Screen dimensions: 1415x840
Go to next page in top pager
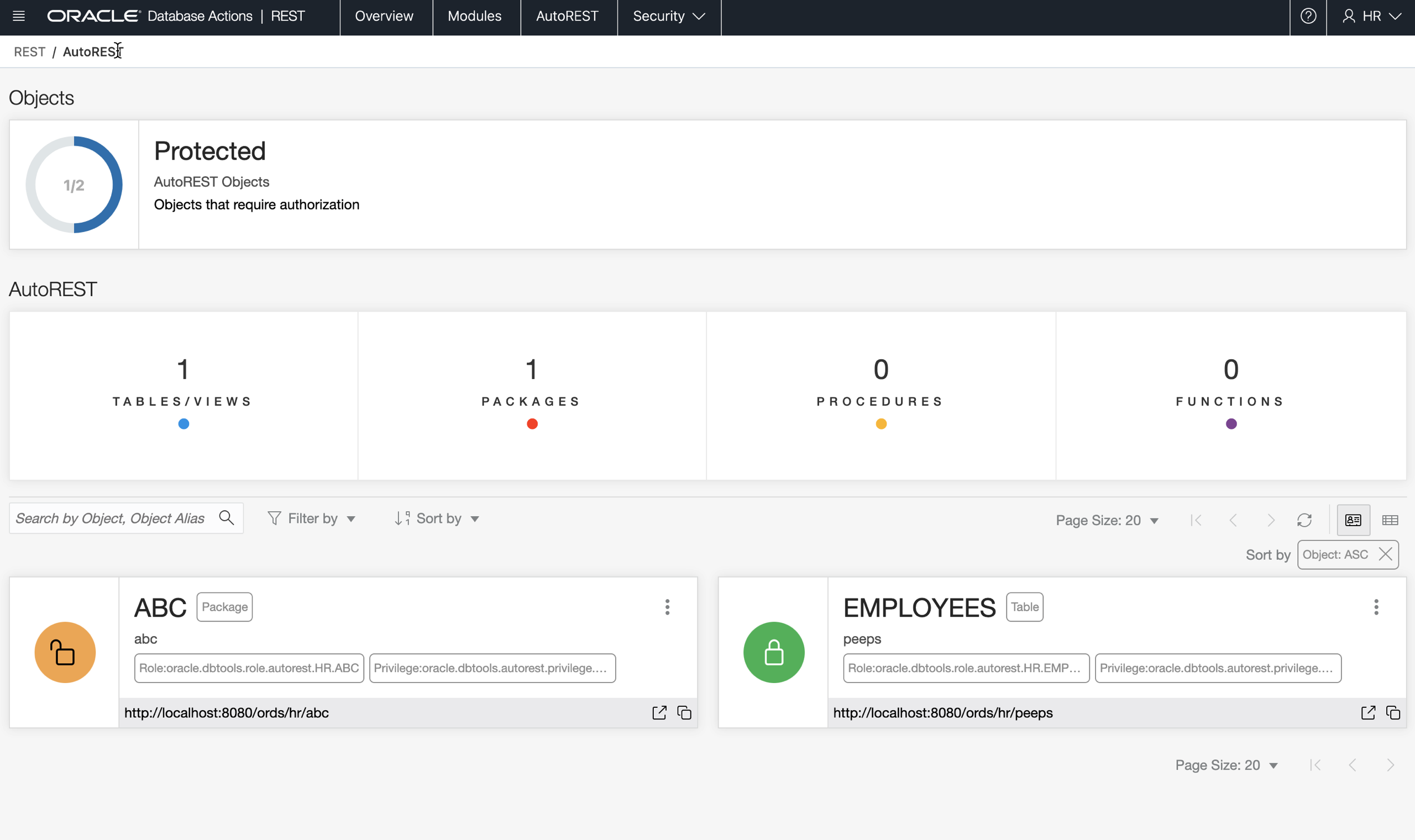pyautogui.click(x=1271, y=520)
